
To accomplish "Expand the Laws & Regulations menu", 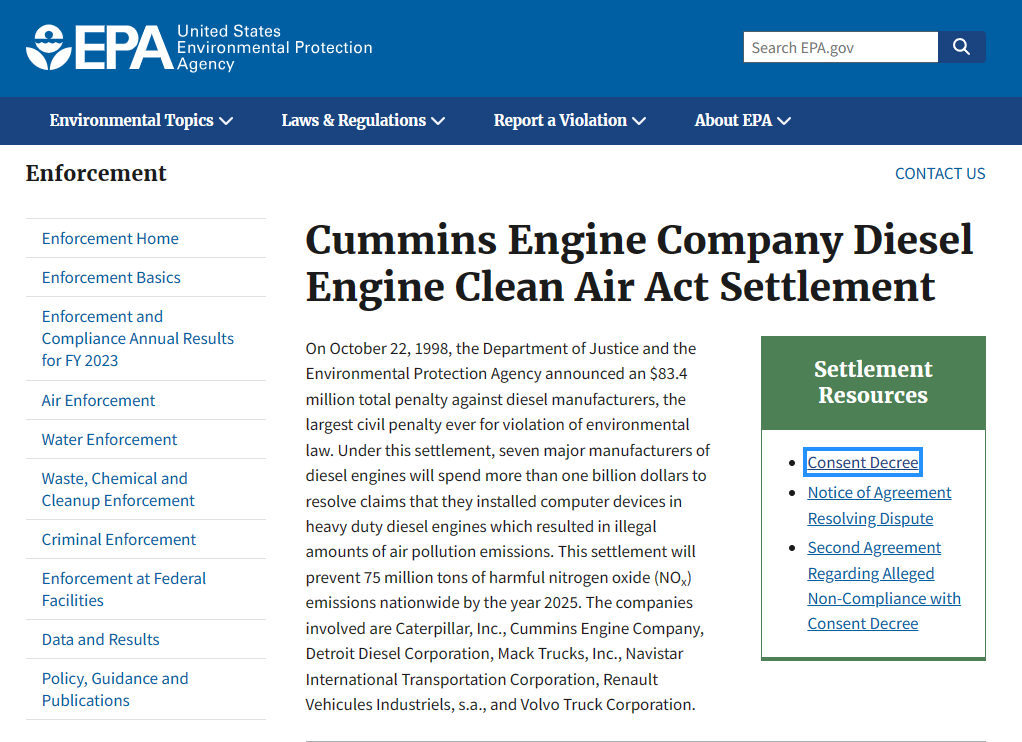I will click(363, 121).
